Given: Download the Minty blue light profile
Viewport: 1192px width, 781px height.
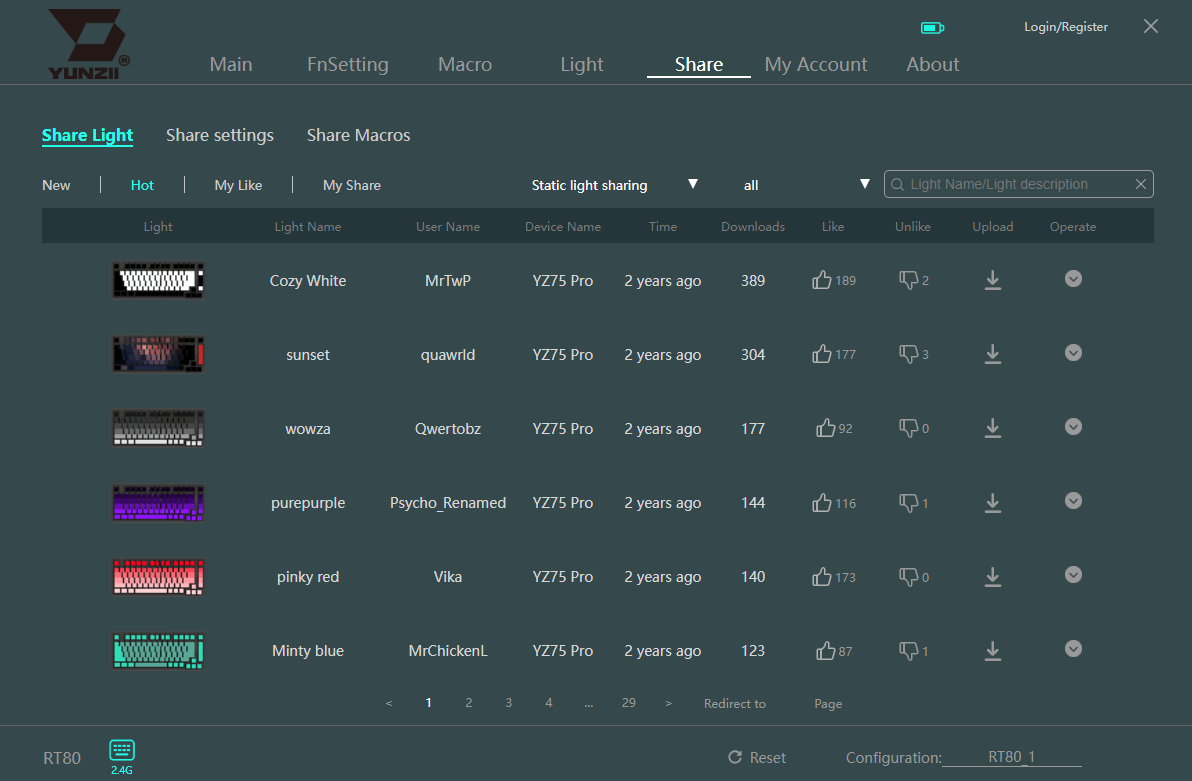Looking at the screenshot, I should tap(992, 650).
